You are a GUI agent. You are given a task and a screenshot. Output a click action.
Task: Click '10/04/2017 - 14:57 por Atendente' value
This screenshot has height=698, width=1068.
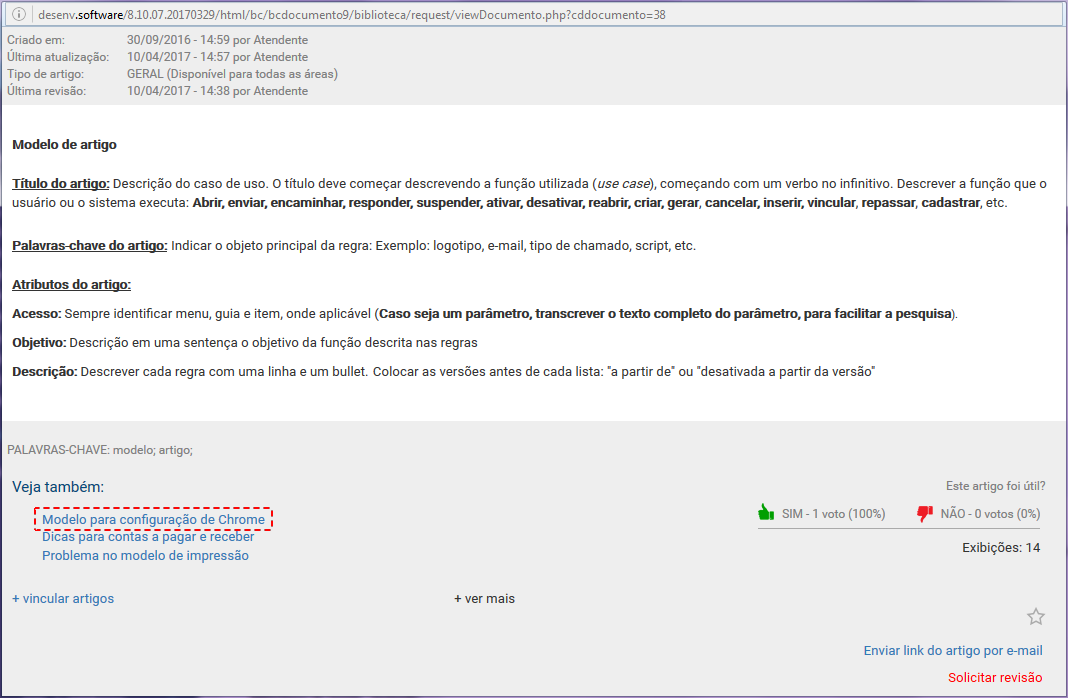point(217,57)
